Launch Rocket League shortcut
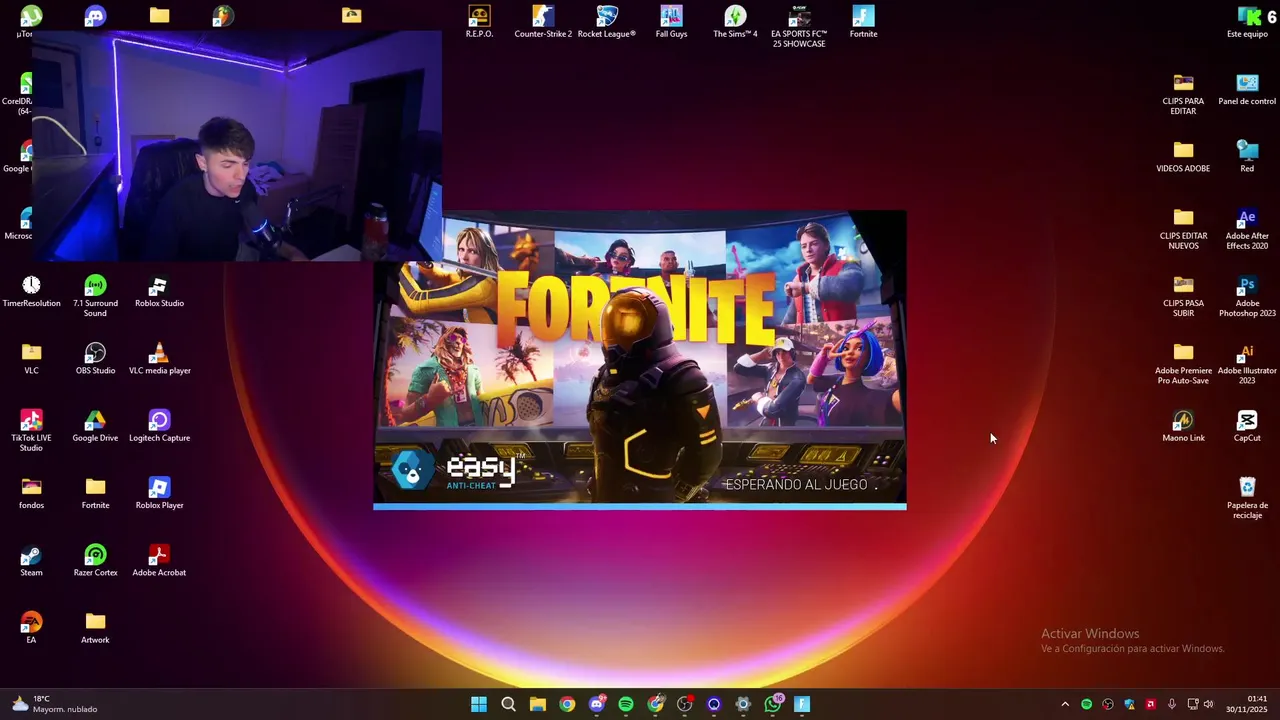The image size is (1280, 720). coord(607,21)
